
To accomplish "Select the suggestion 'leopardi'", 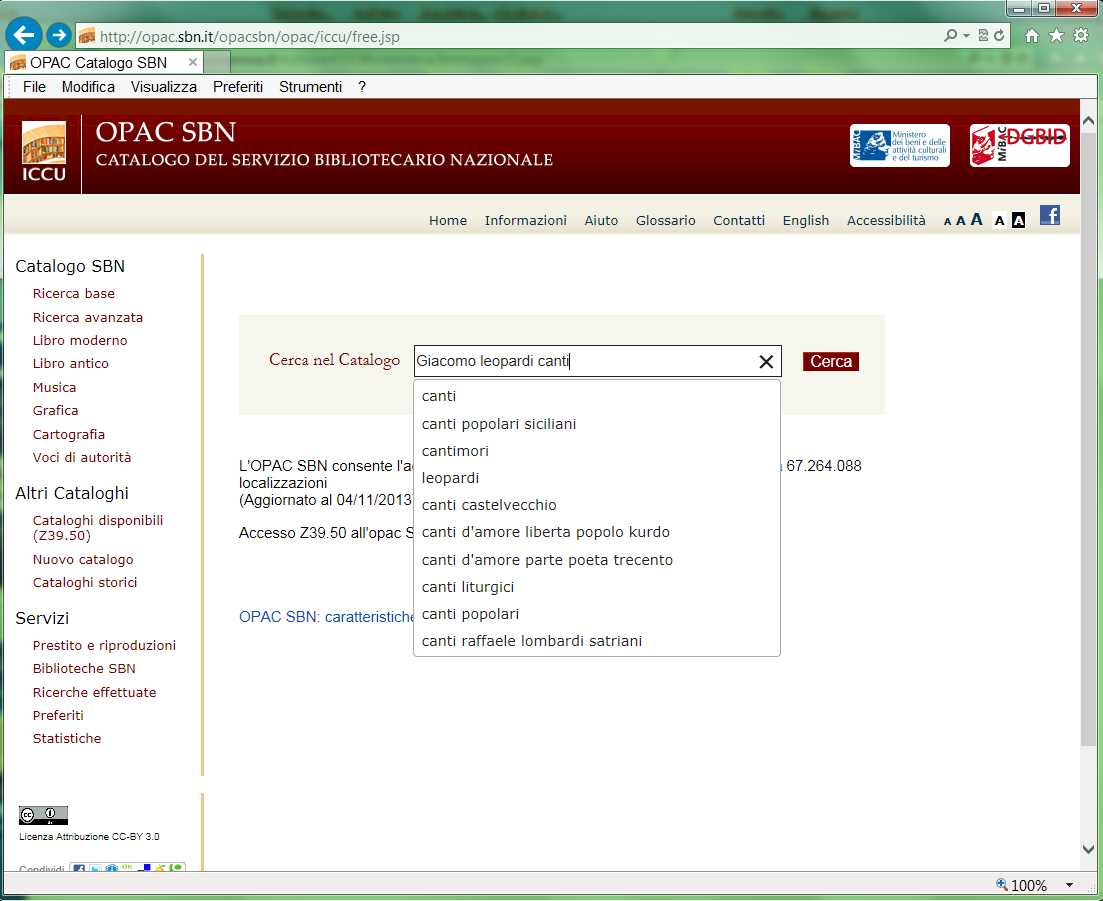I will point(597,478).
